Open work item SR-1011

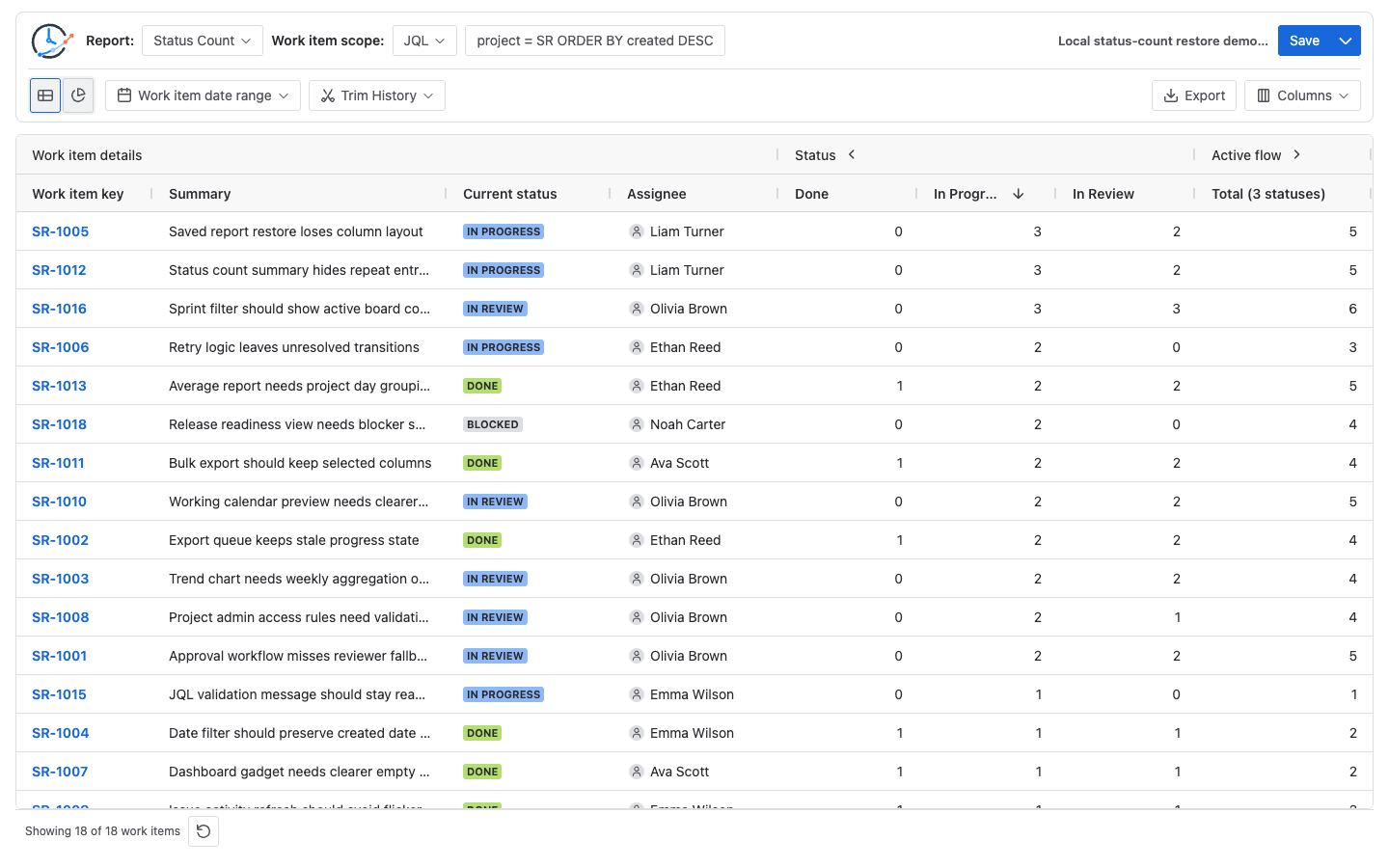(58, 463)
